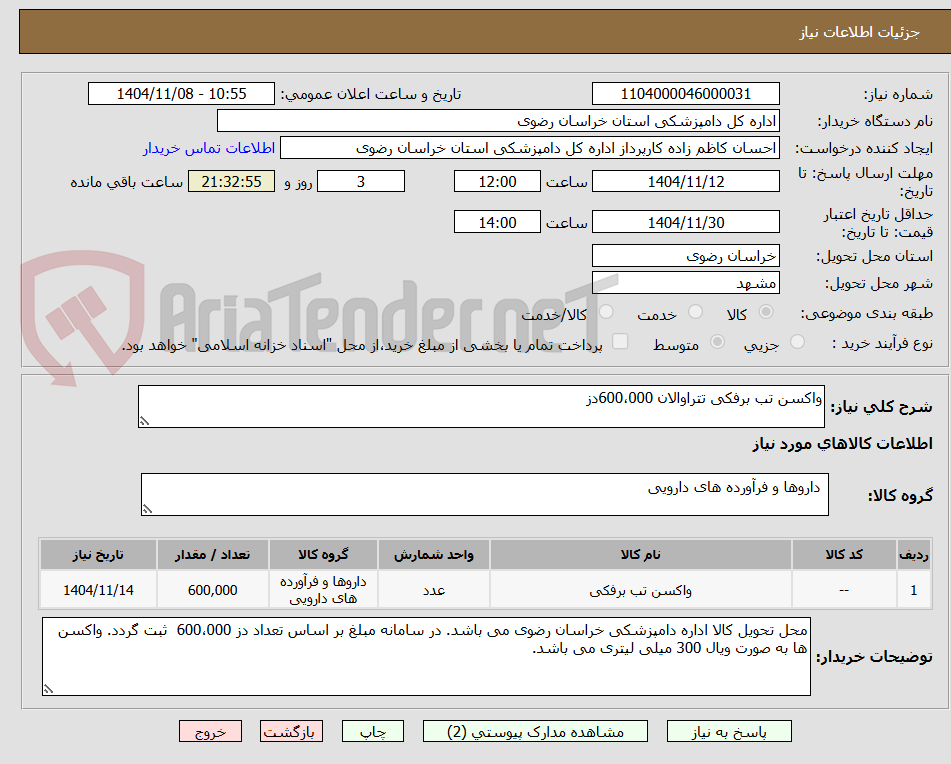Open مشاهده مدارک پیوستی (2) attachments
Viewport: 951px width, 764px height.
tap(535, 731)
